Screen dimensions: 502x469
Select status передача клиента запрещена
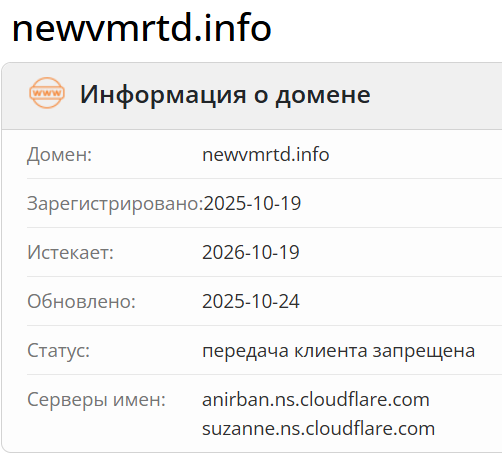click(339, 351)
